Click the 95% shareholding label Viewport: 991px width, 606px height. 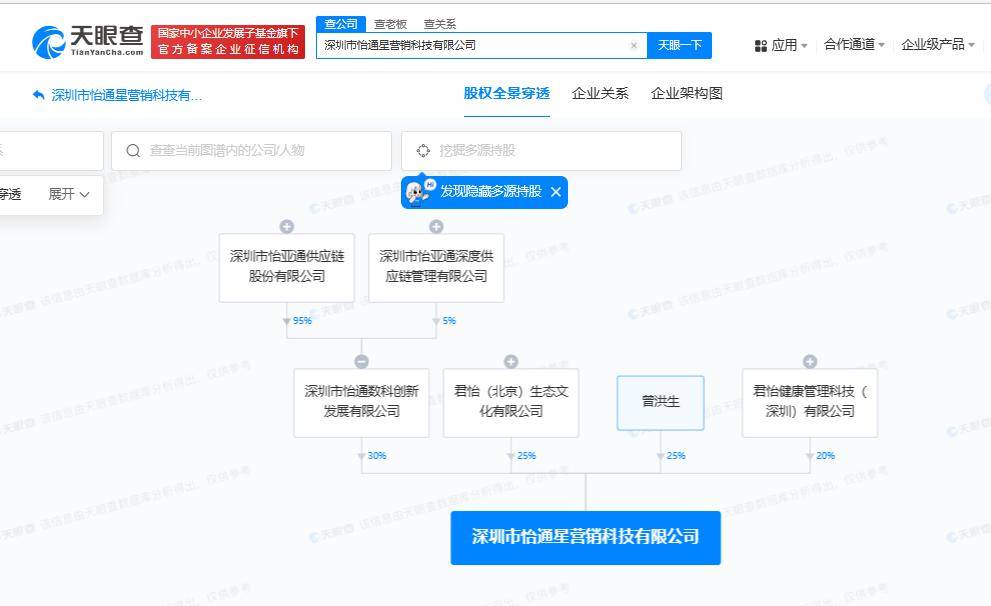302,321
